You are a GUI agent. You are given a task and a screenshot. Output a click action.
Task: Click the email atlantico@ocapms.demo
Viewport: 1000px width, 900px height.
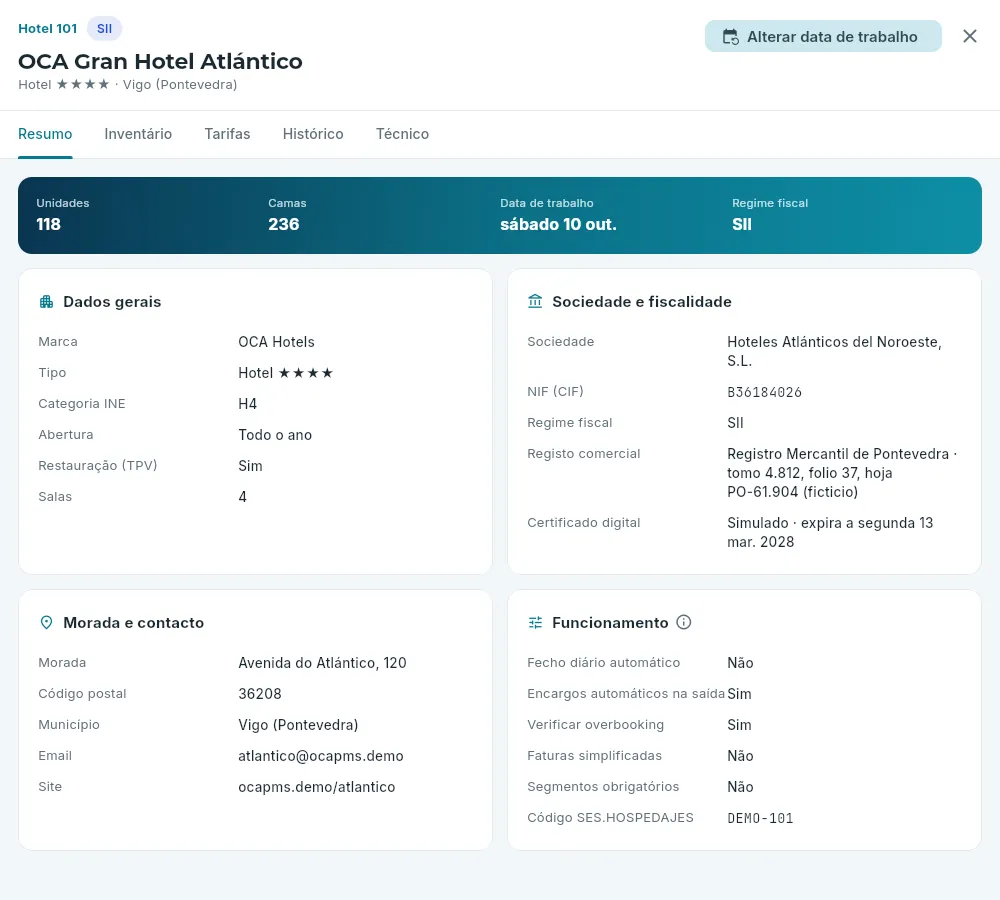tap(321, 756)
